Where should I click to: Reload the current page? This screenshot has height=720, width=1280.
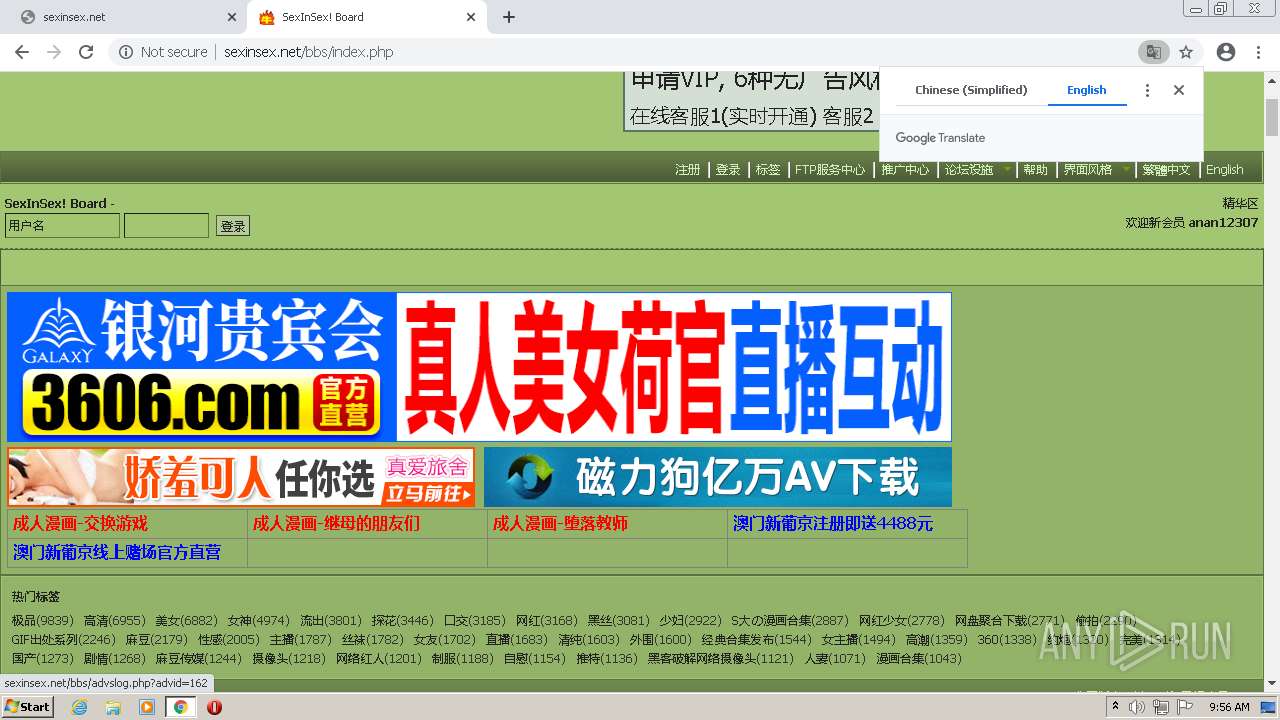86,52
